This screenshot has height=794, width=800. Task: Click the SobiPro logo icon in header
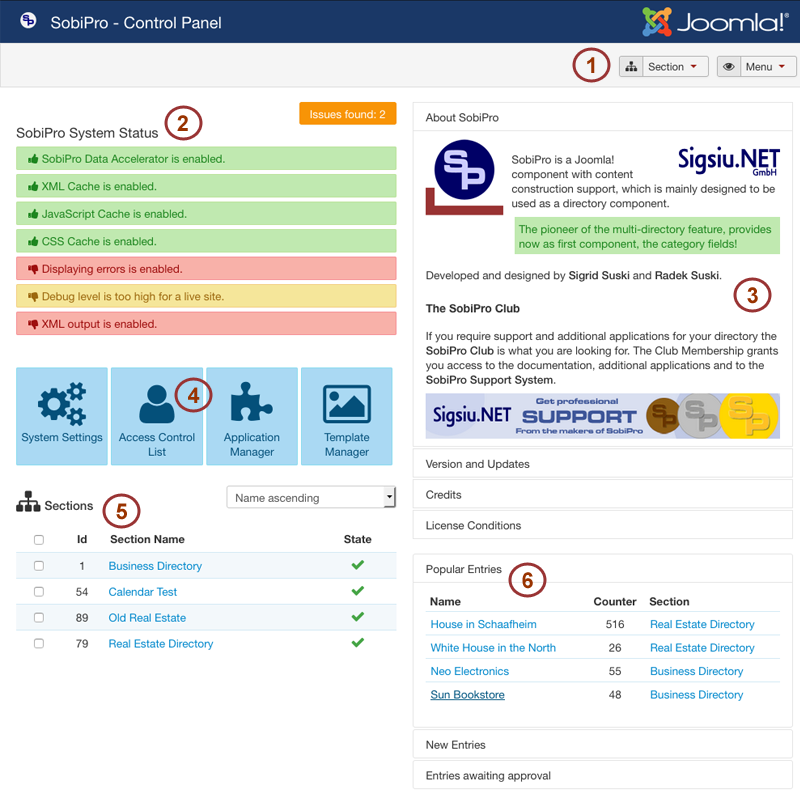click(x=28, y=21)
